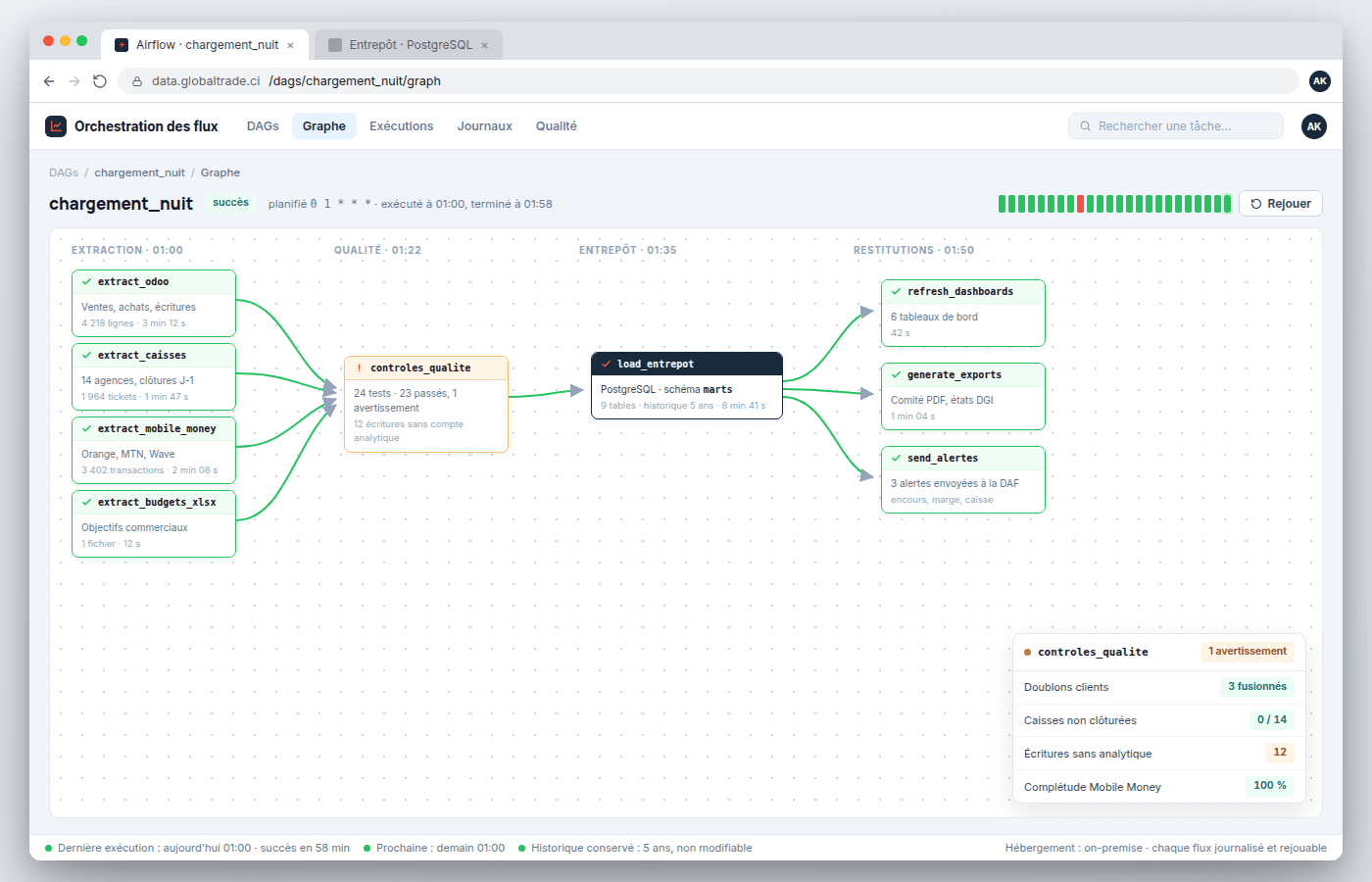Go to the Journaux tab
The height and width of the screenshot is (882, 1372).
tap(484, 126)
